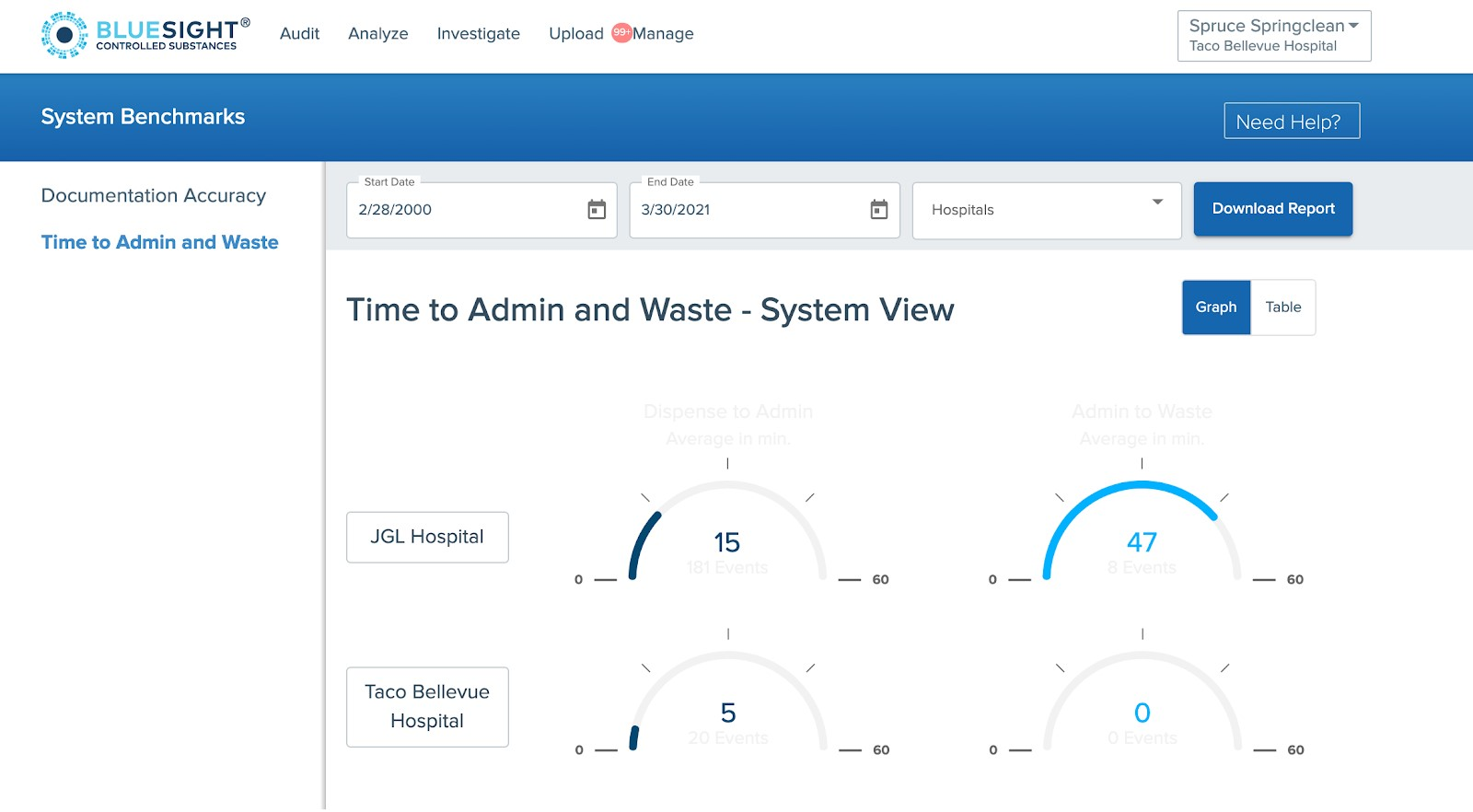Open the End Date calendar picker icon
The width and height of the screenshot is (1473, 812).
click(x=879, y=210)
